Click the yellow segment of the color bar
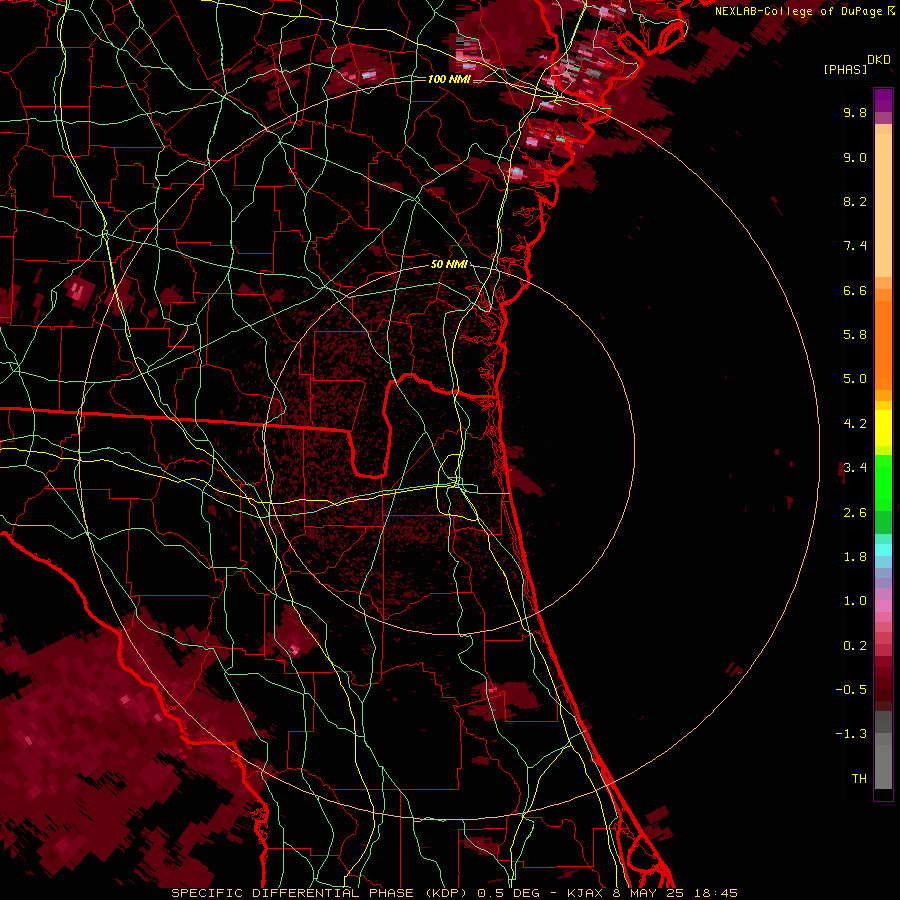900x900 pixels. 883,428
